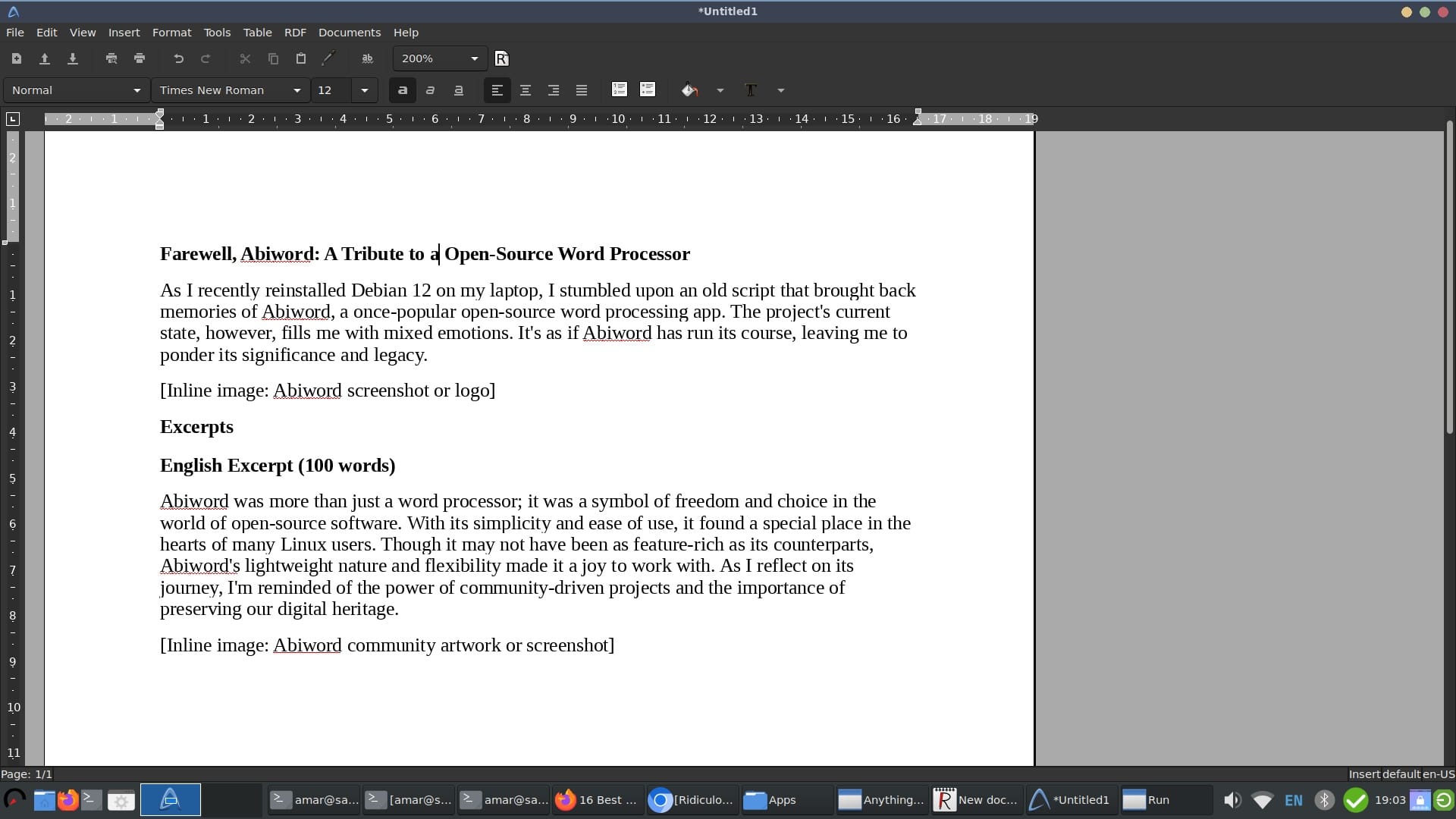Open the Help menu
This screenshot has height=819, width=1456.
click(x=406, y=33)
